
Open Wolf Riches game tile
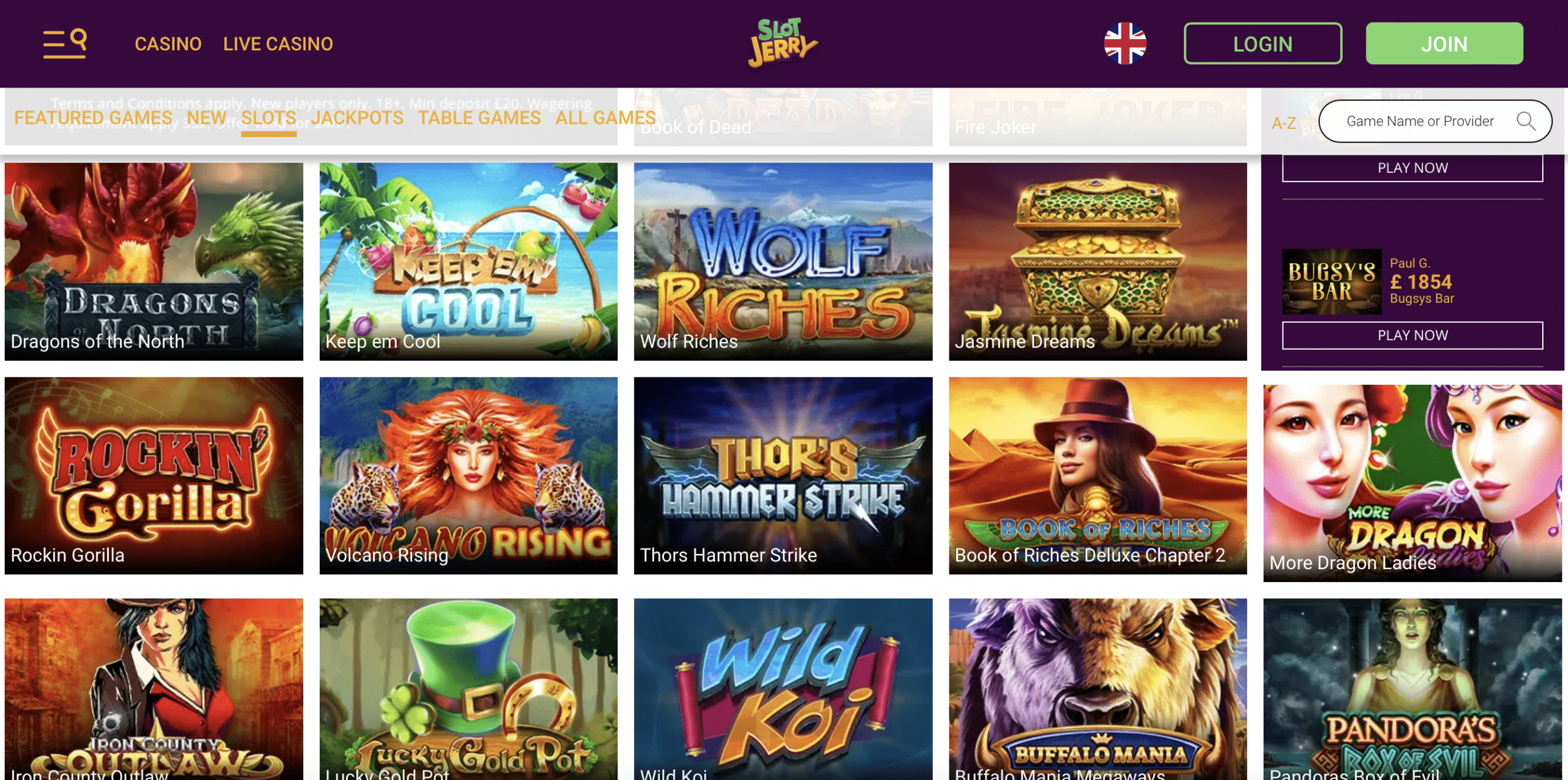point(783,262)
